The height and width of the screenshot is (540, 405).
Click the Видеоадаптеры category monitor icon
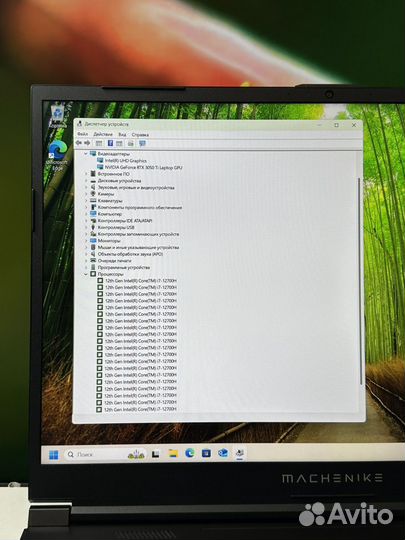point(93,154)
